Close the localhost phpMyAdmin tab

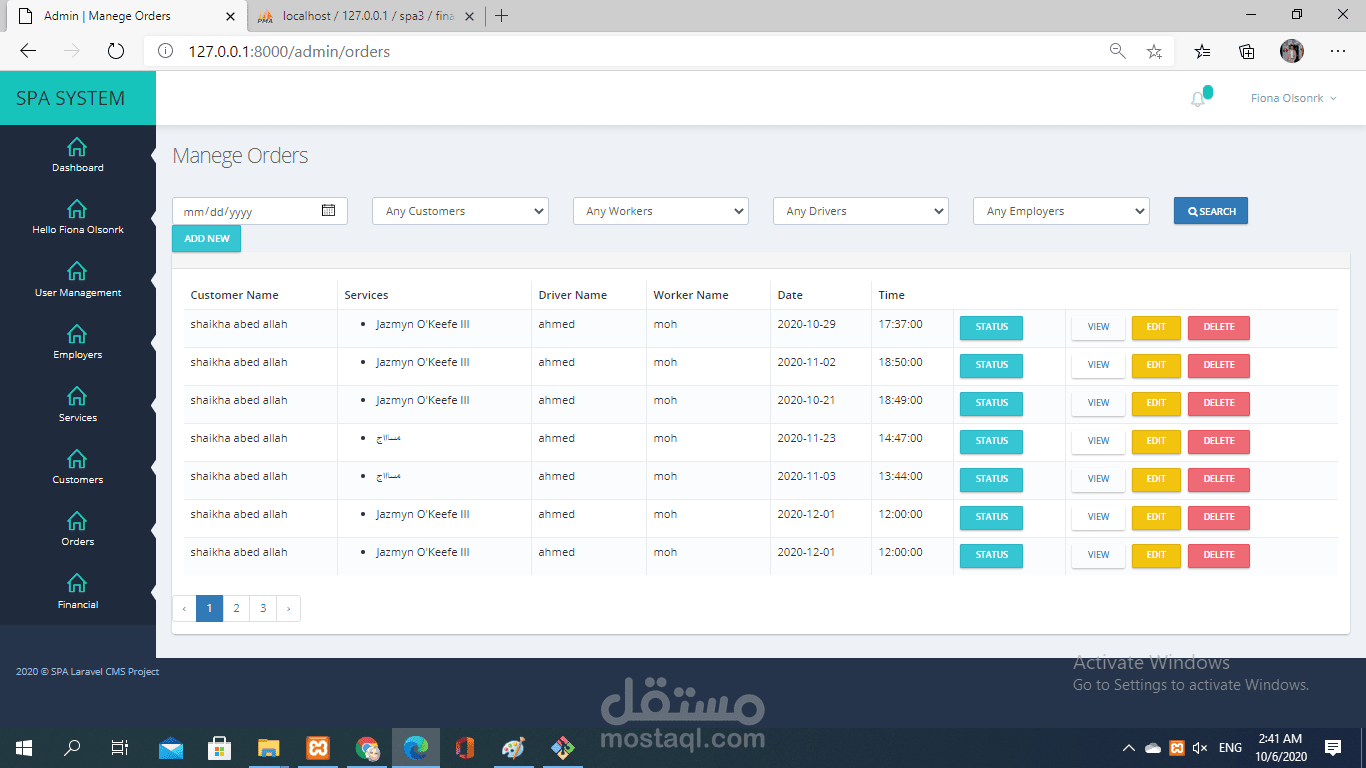click(x=469, y=16)
